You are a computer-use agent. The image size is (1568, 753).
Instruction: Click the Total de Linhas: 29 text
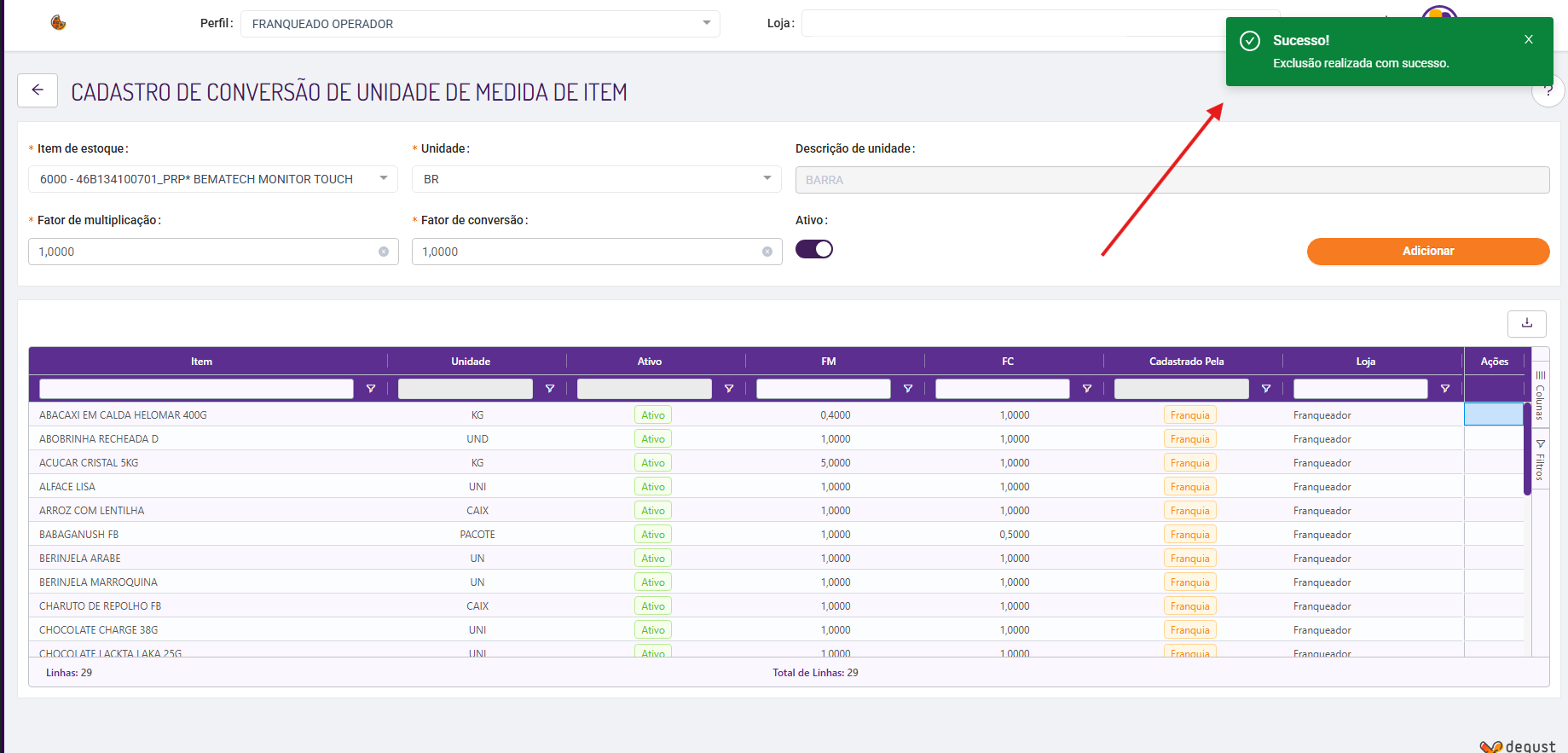coord(815,673)
